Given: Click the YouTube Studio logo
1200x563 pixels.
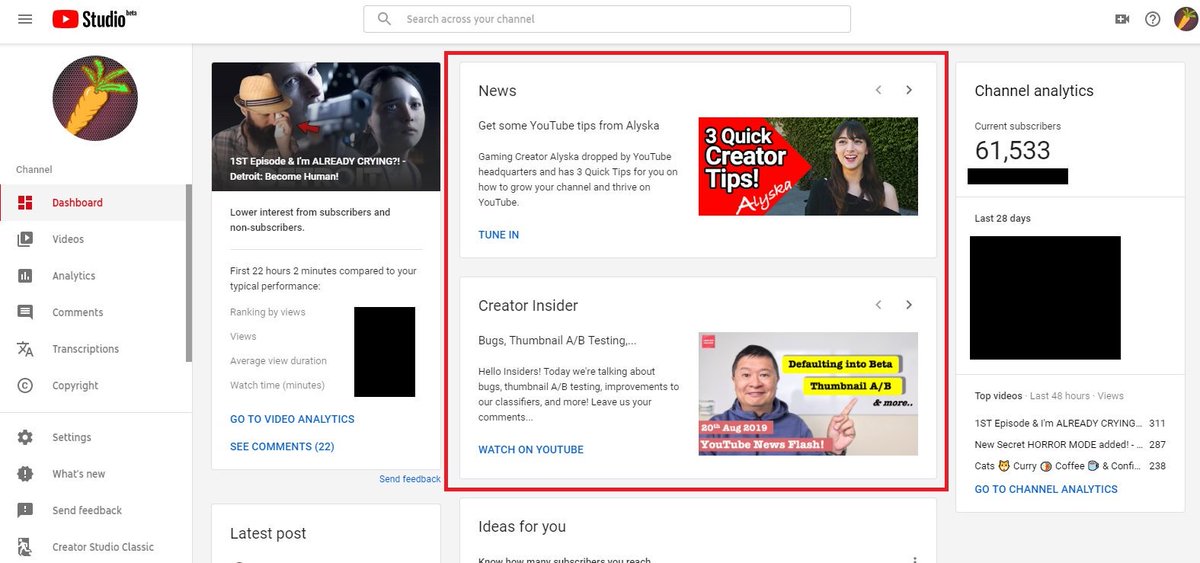Looking at the screenshot, I should click(94, 19).
